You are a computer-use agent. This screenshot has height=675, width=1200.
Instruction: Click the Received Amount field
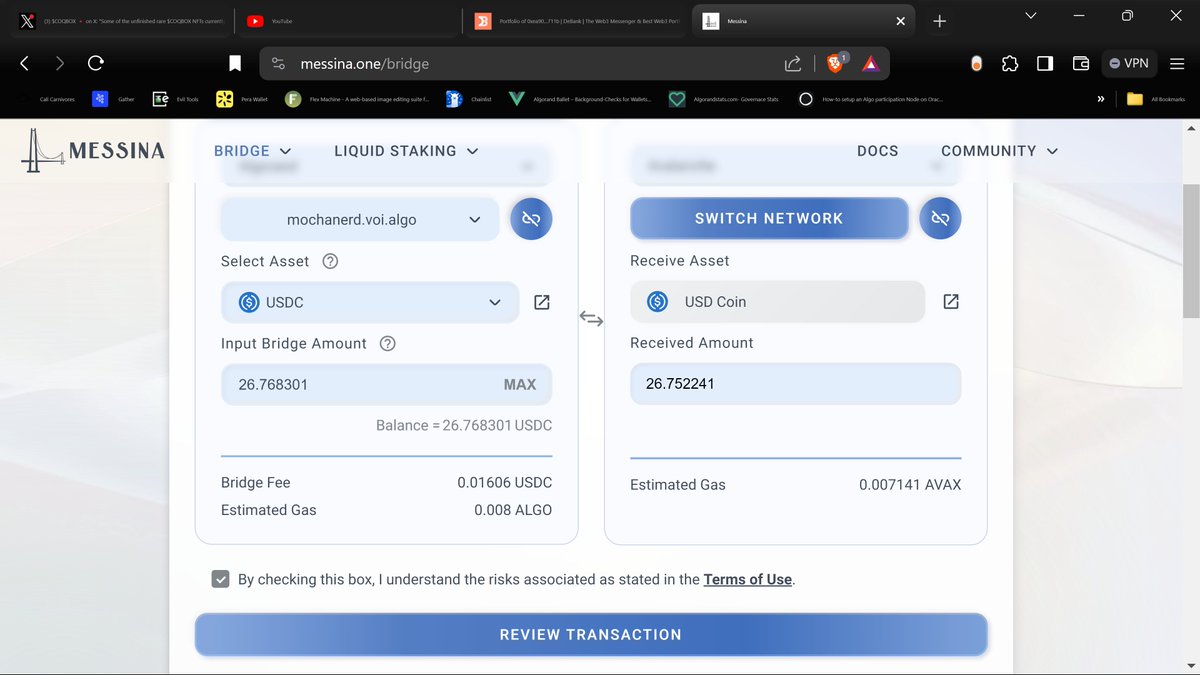pyautogui.click(x=795, y=383)
